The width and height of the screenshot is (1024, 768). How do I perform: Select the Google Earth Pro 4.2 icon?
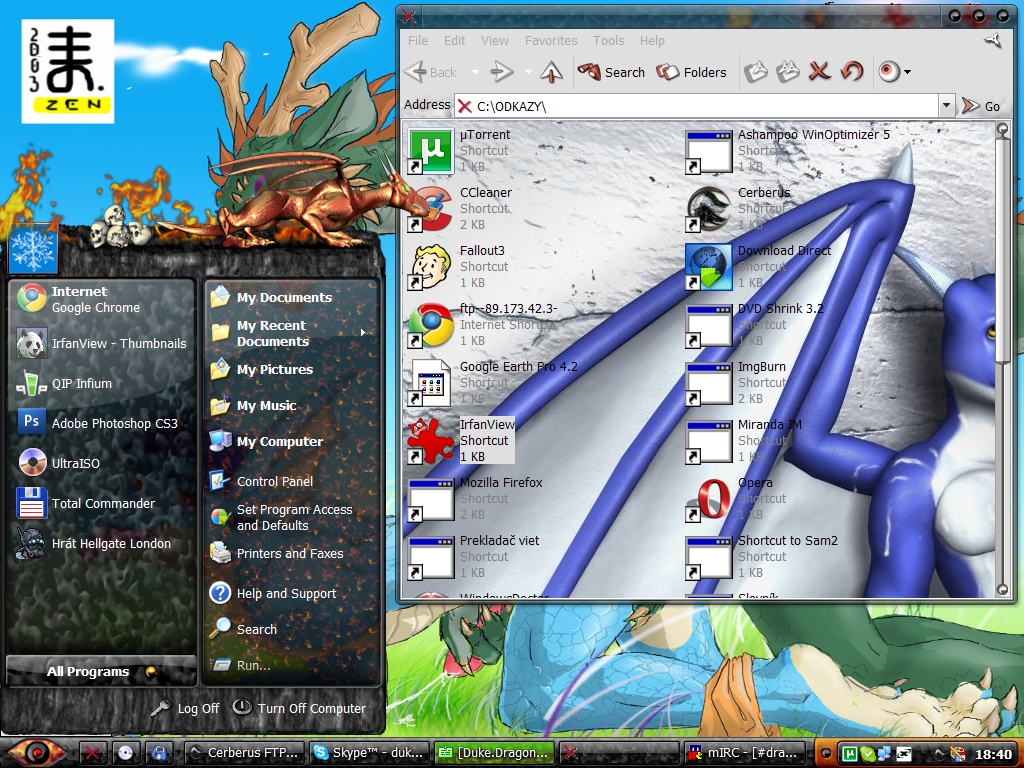pos(430,383)
